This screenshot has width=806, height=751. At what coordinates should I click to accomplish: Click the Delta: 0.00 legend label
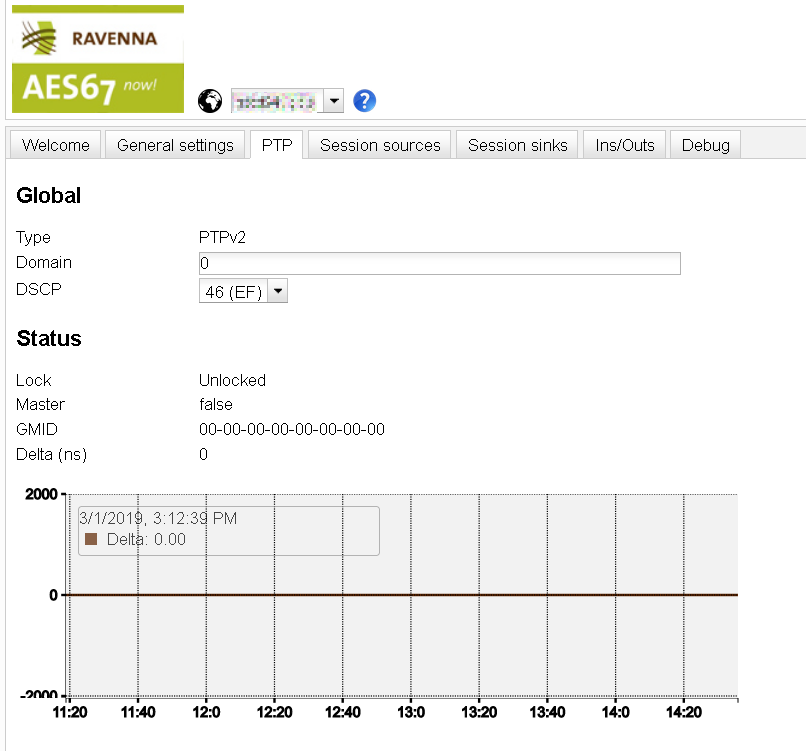pyautogui.click(x=146, y=539)
